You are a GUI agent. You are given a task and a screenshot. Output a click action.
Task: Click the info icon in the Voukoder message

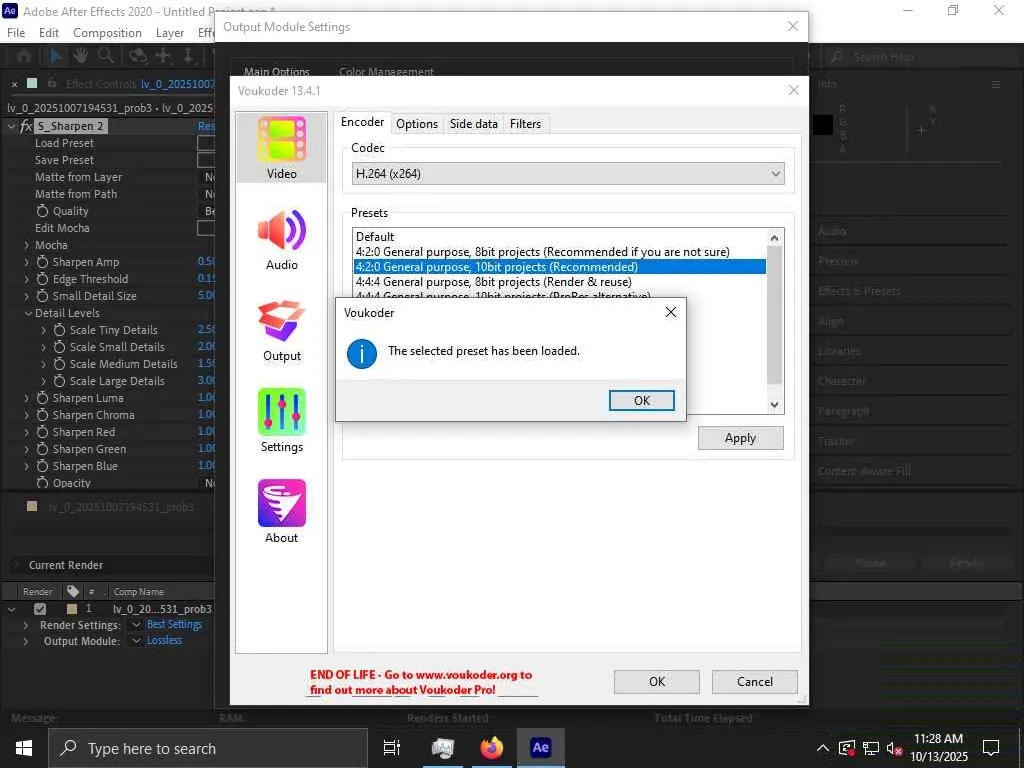362,354
